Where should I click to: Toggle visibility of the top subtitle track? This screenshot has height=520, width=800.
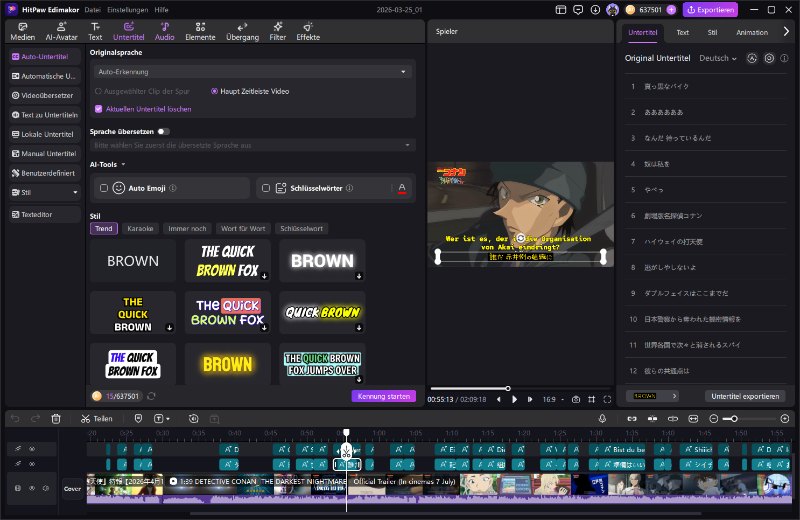32,449
